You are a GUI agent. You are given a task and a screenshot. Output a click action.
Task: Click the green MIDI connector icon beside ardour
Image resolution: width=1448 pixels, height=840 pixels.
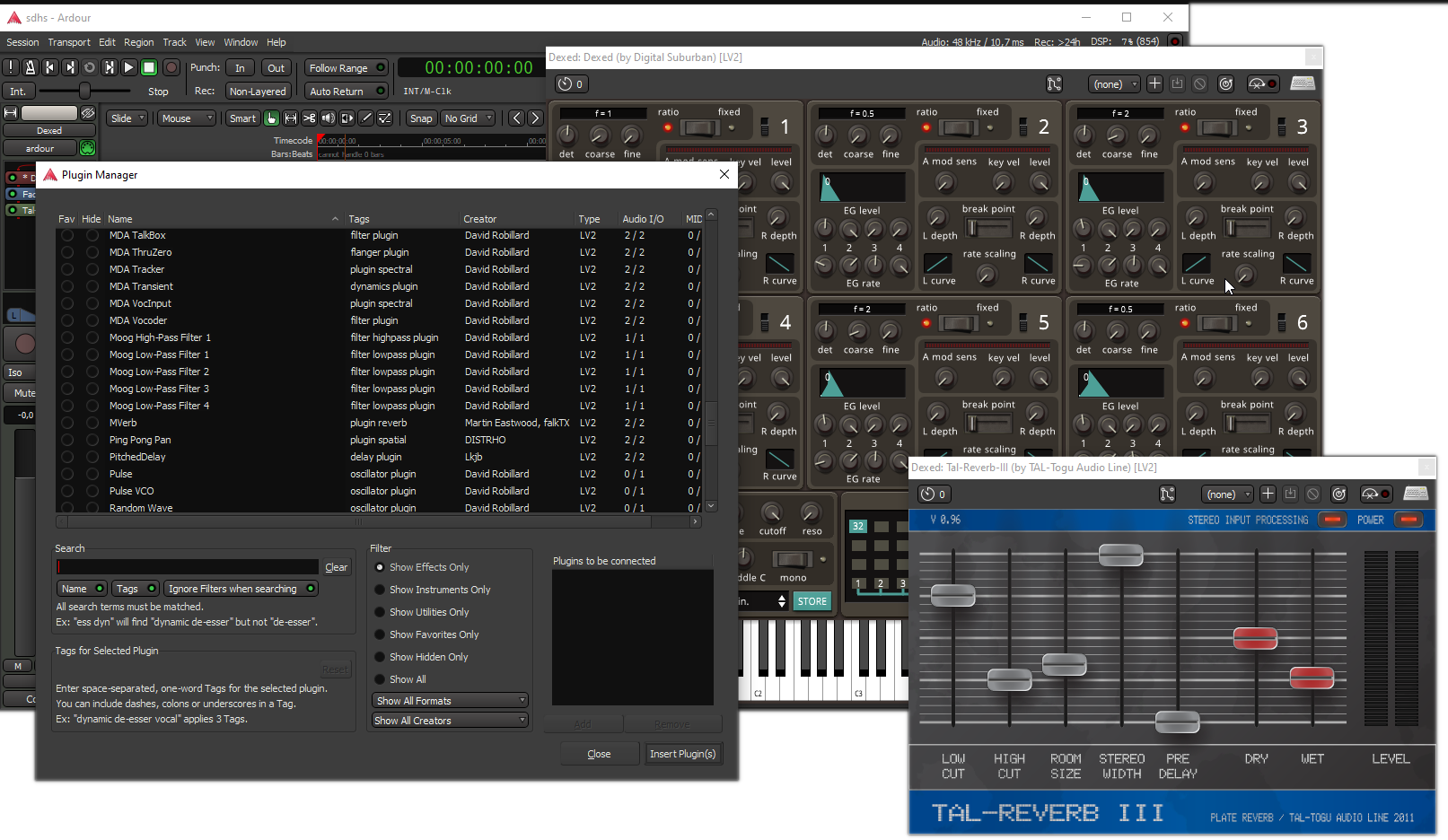(x=87, y=148)
